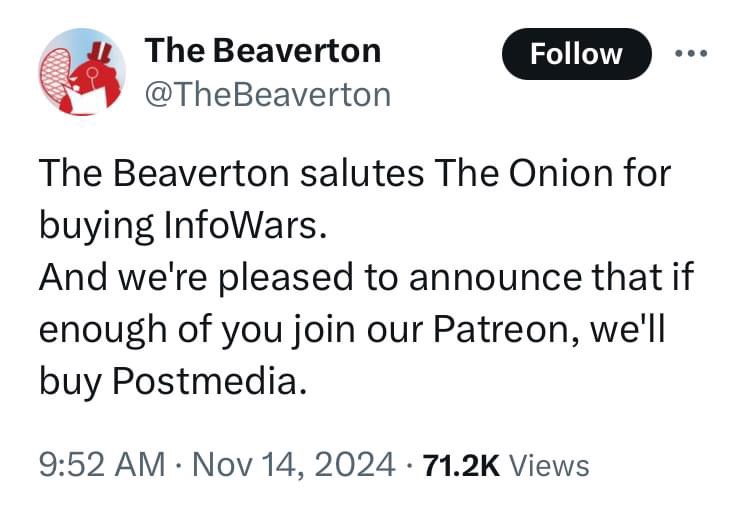Click the beaver's top hat in avatar
This screenshot has height=513, width=750.
(100, 51)
